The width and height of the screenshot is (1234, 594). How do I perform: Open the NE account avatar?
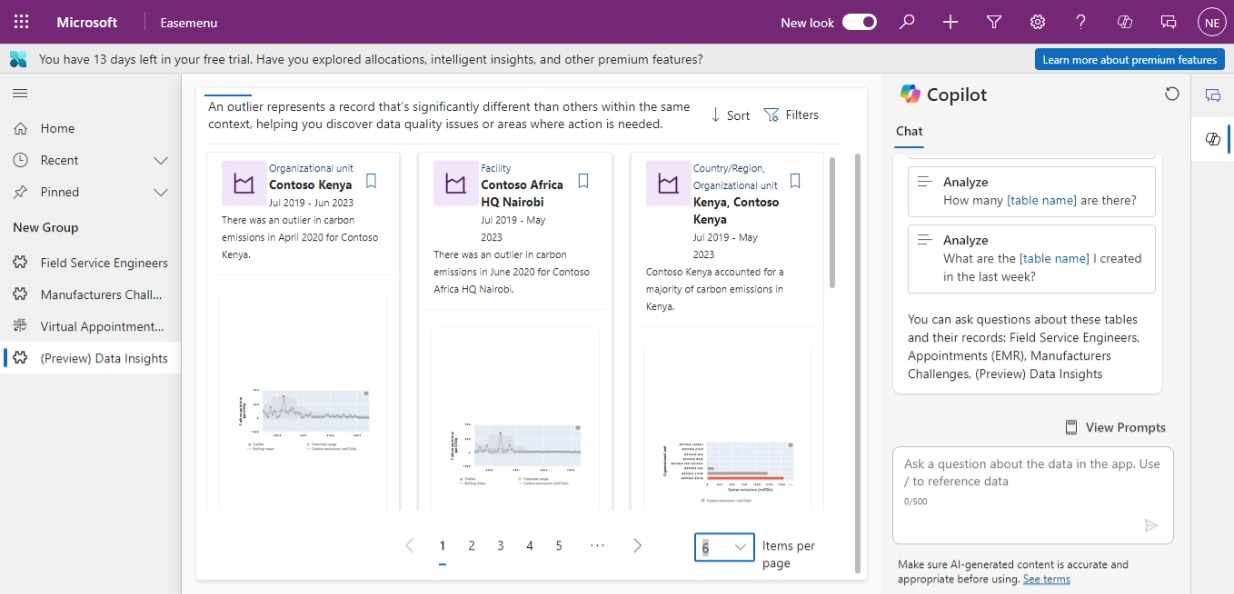click(x=1211, y=22)
